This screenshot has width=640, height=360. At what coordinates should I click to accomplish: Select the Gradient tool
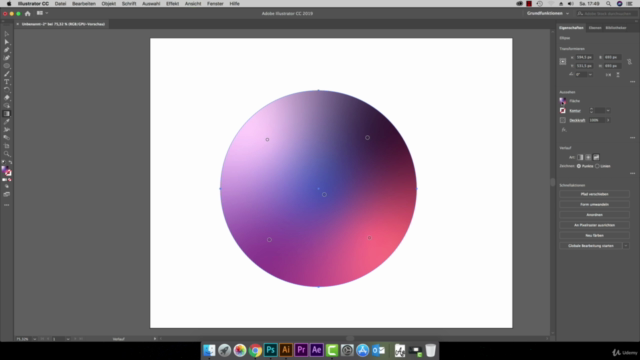click(7, 114)
